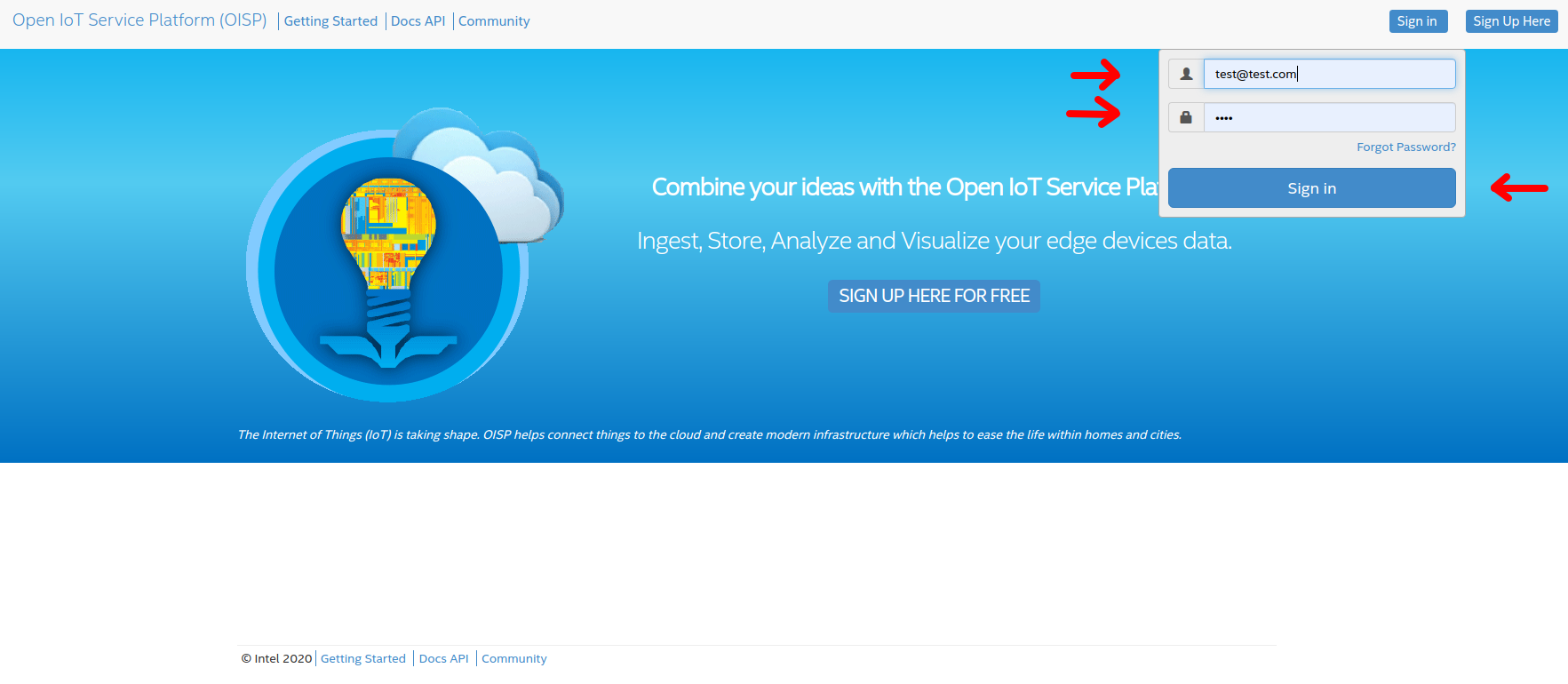Click the light bulb cloud logo image
Image resolution: width=1568 pixels, height=684 pixels.
point(405,255)
